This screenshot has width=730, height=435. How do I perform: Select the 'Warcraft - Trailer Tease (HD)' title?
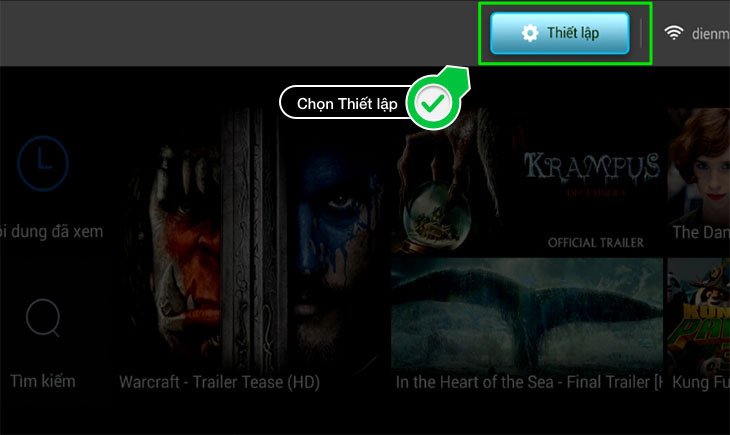pyautogui.click(x=219, y=382)
